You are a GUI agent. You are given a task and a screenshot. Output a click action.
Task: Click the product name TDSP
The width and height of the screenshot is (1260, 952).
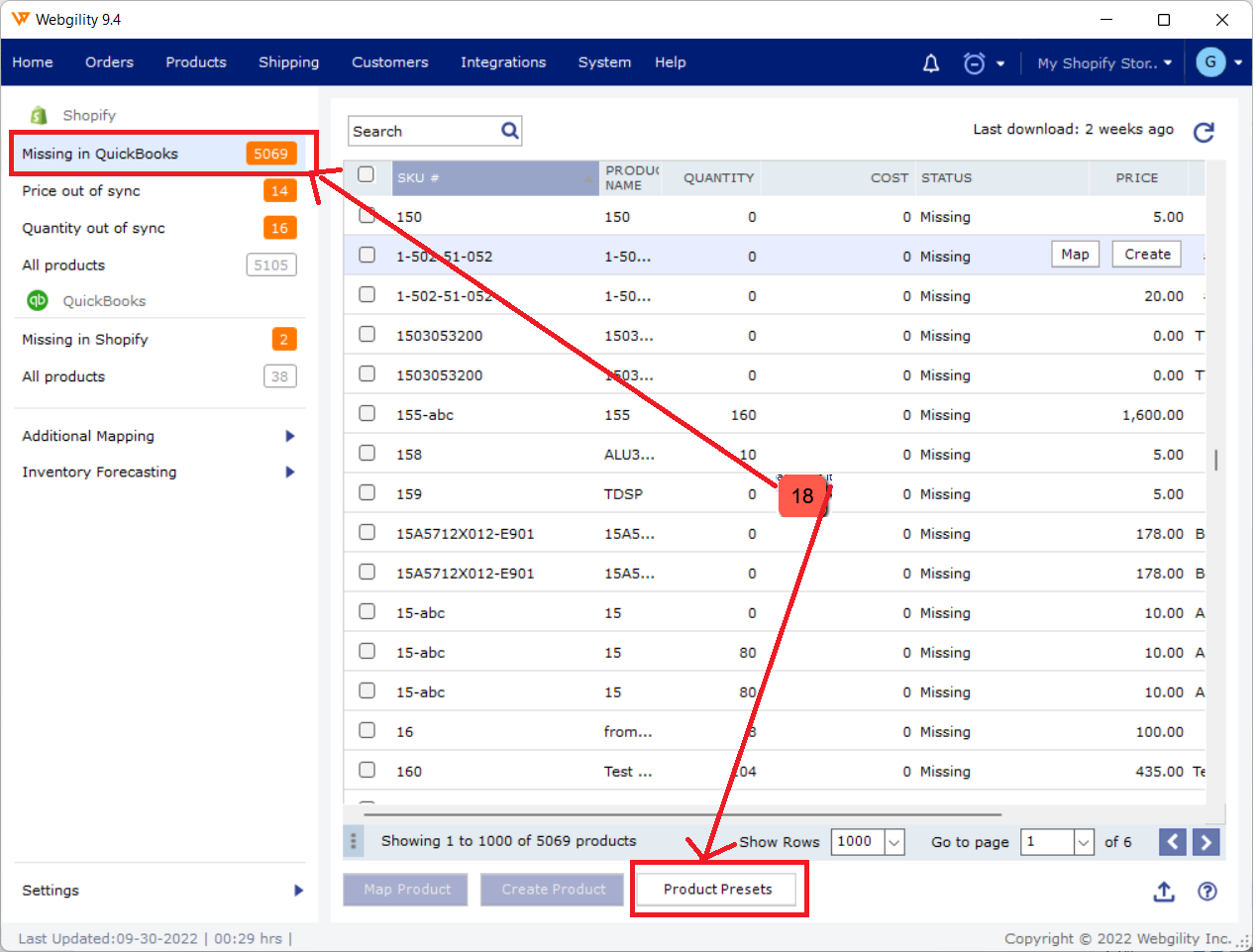tap(623, 494)
